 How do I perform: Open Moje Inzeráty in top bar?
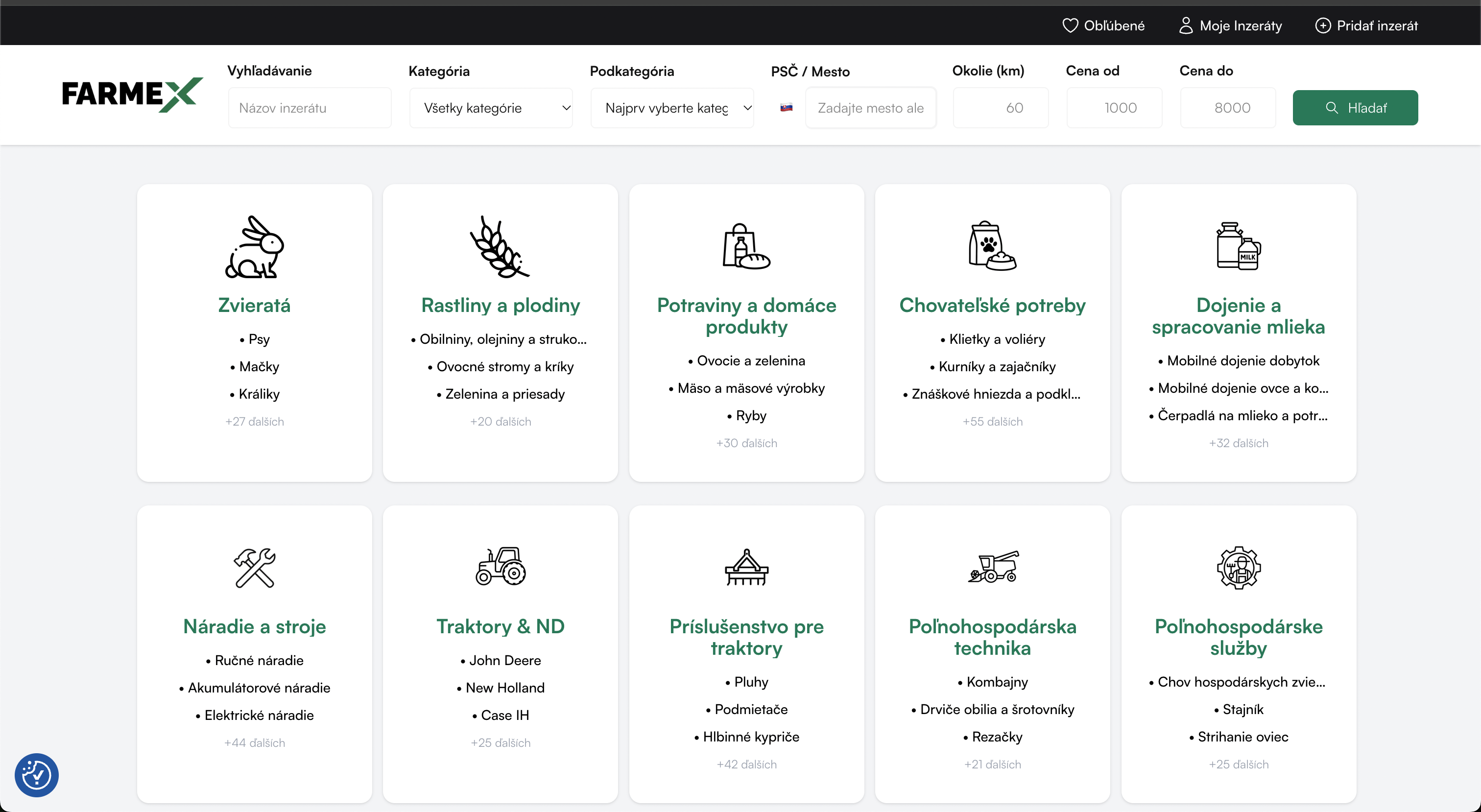[1230, 25]
